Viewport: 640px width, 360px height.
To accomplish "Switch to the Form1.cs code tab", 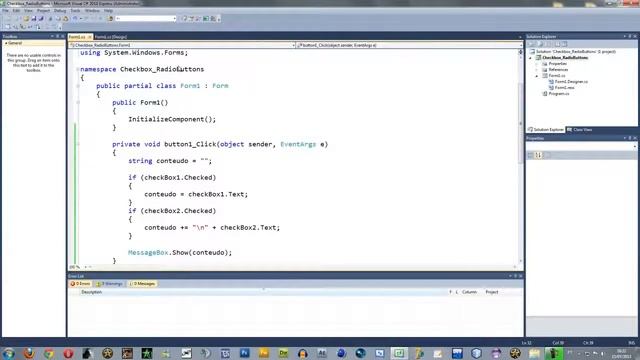I will click(x=77, y=37).
